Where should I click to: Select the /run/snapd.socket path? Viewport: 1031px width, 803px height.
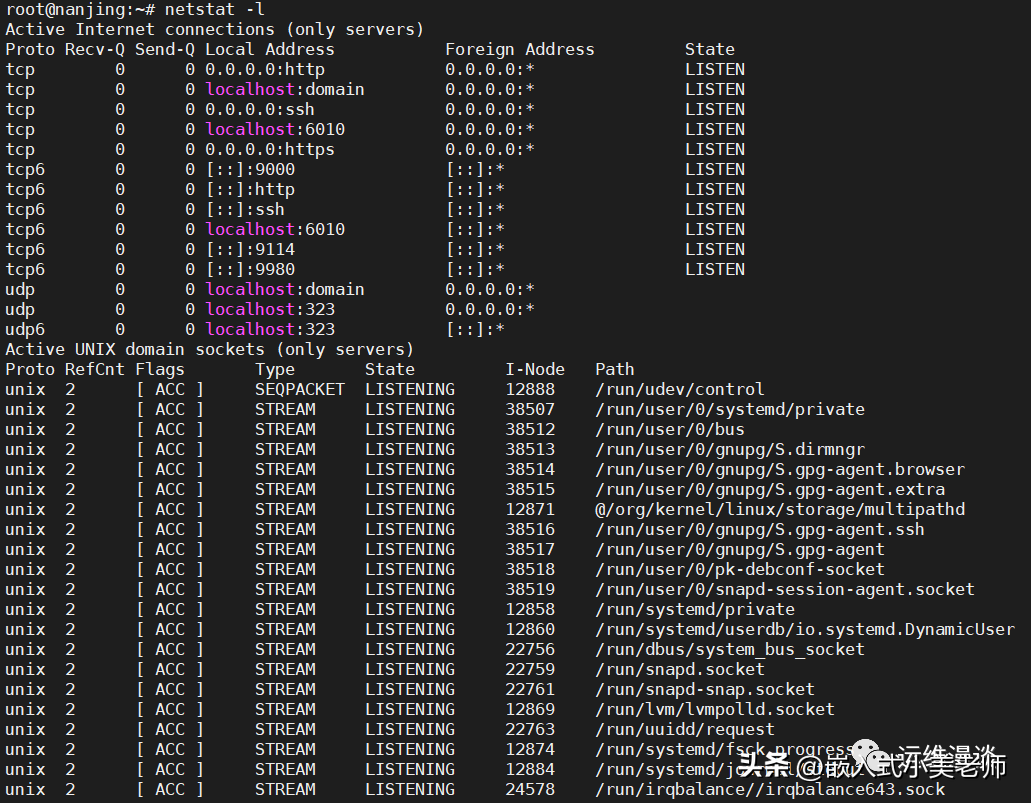679,669
